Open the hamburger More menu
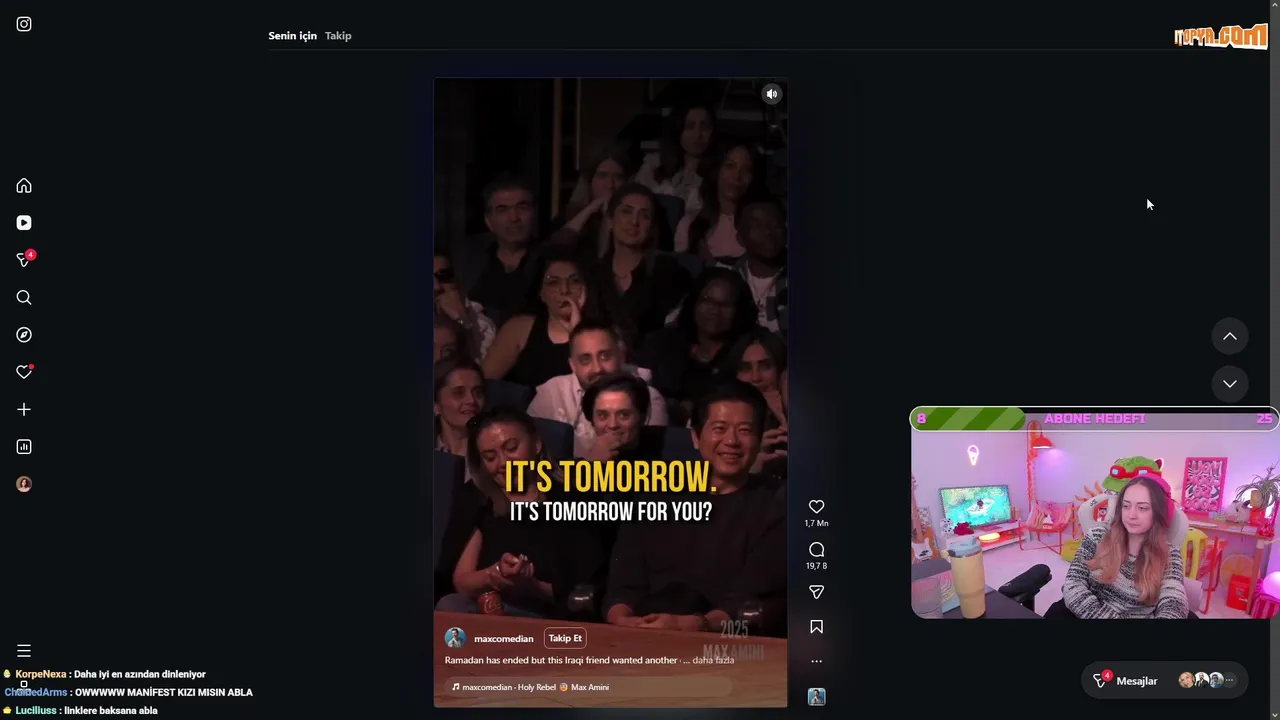Image resolution: width=1280 pixels, height=720 pixels. point(24,651)
